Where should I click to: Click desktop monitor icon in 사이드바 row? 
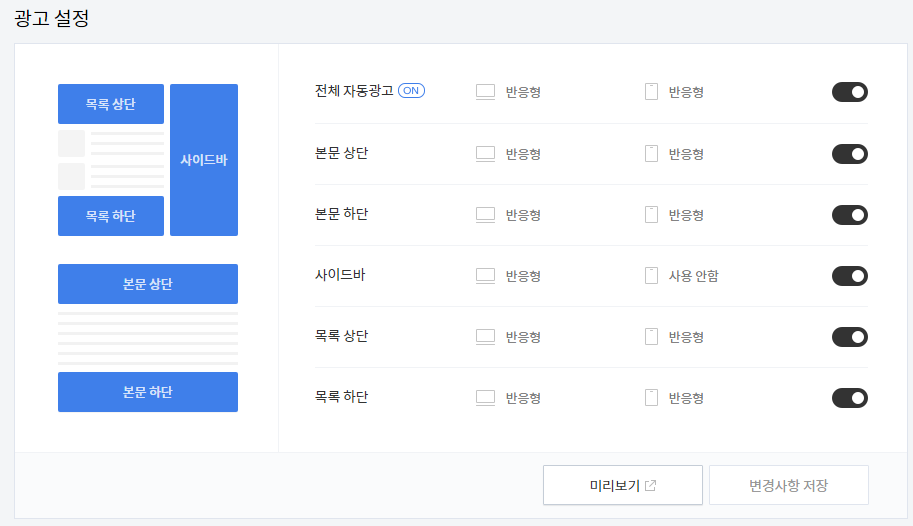point(485,276)
